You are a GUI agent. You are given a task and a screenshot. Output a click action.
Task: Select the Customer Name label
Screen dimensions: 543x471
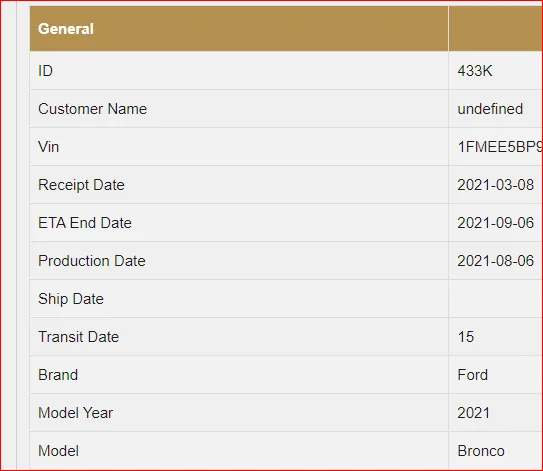(92, 109)
